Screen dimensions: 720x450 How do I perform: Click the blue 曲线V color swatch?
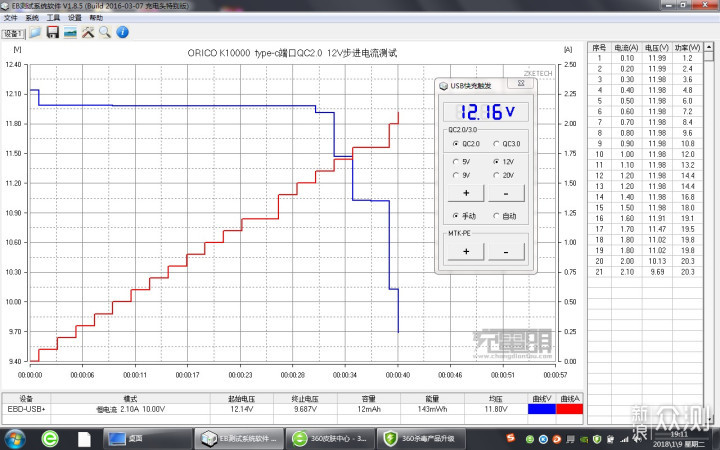[544, 408]
